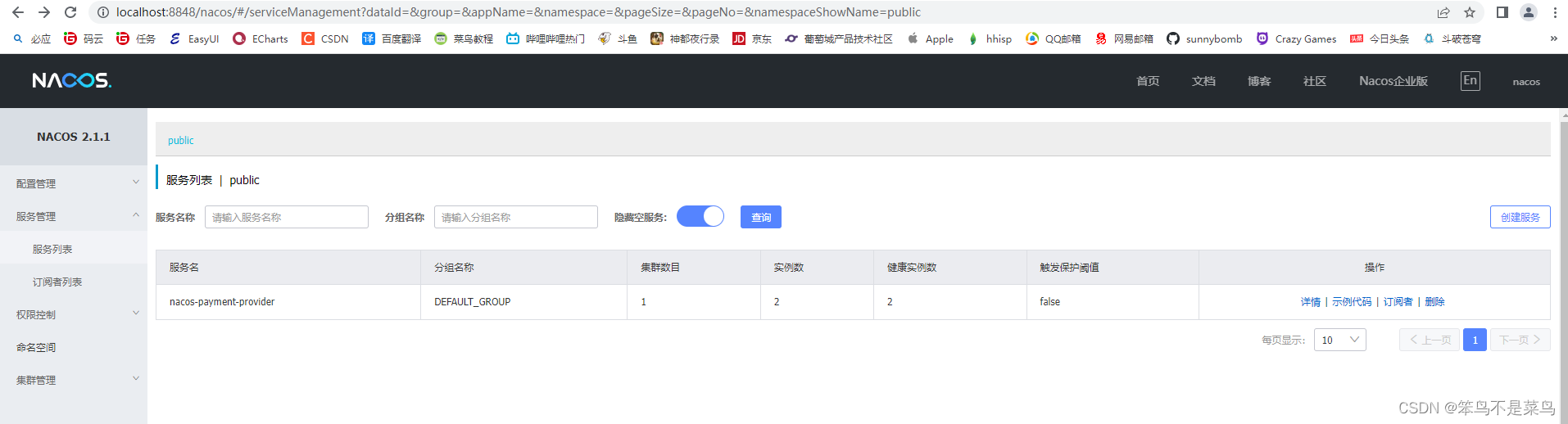Select page 1 in pagination

pos(1475,340)
